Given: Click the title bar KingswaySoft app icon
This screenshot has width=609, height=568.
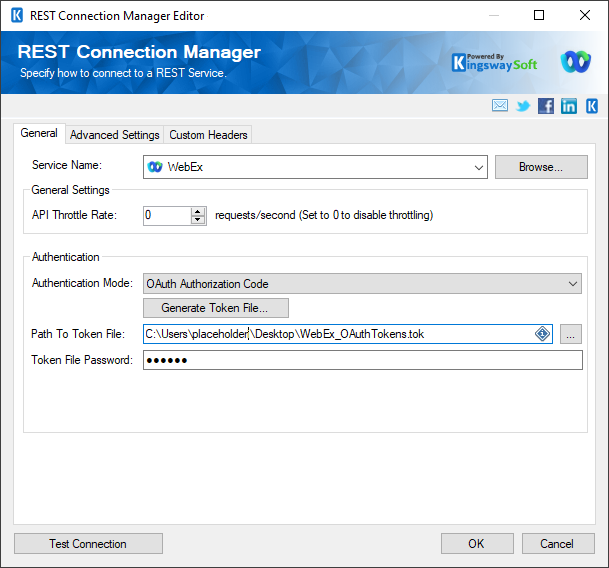Looking at the screenshot, I should click(x=17, y=16).
